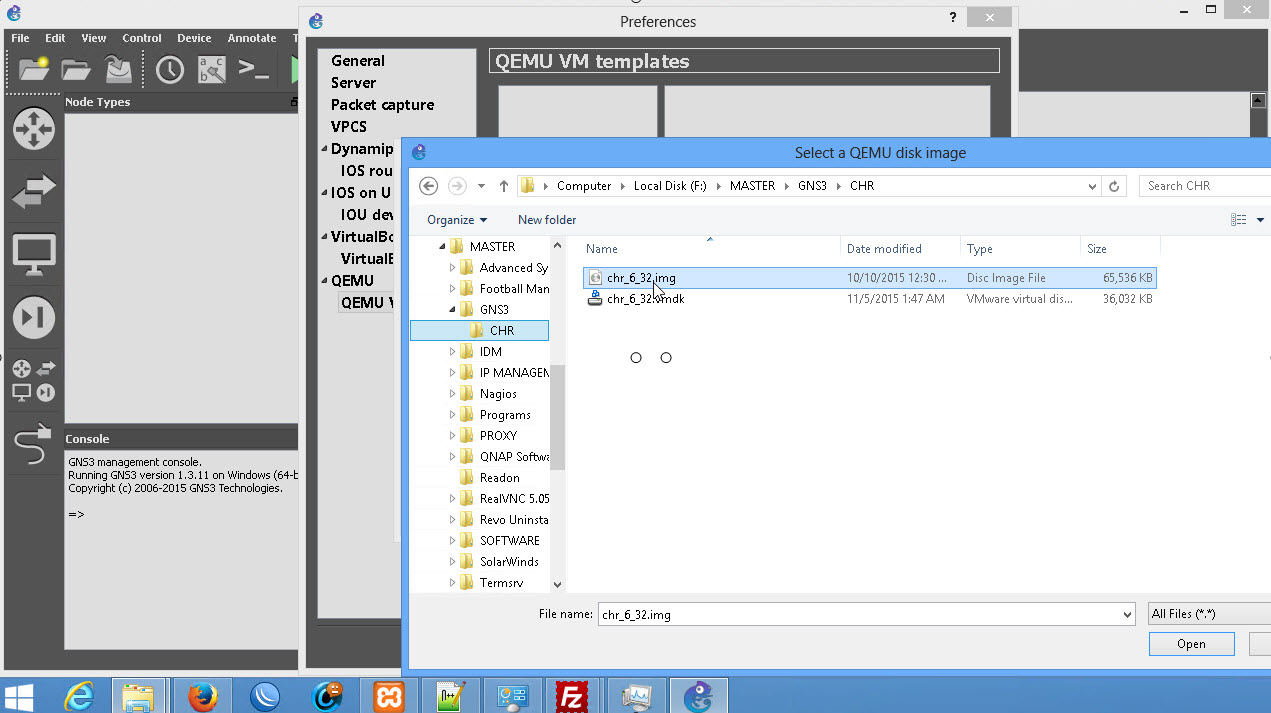Open the view options dropdown arrow
Screen dimensions: 1271x713
(1260, 220)
